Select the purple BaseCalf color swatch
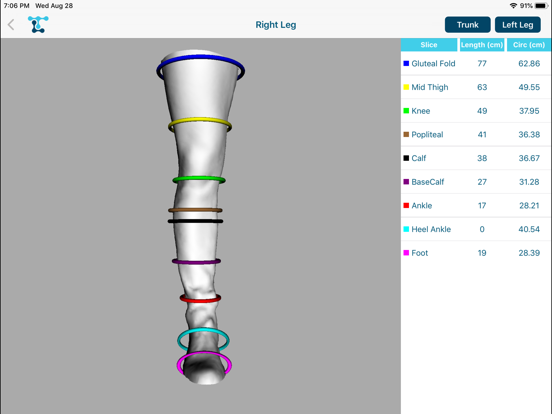Image resolution: width=552 pixels, height=414 pixels. click(406, 182)
